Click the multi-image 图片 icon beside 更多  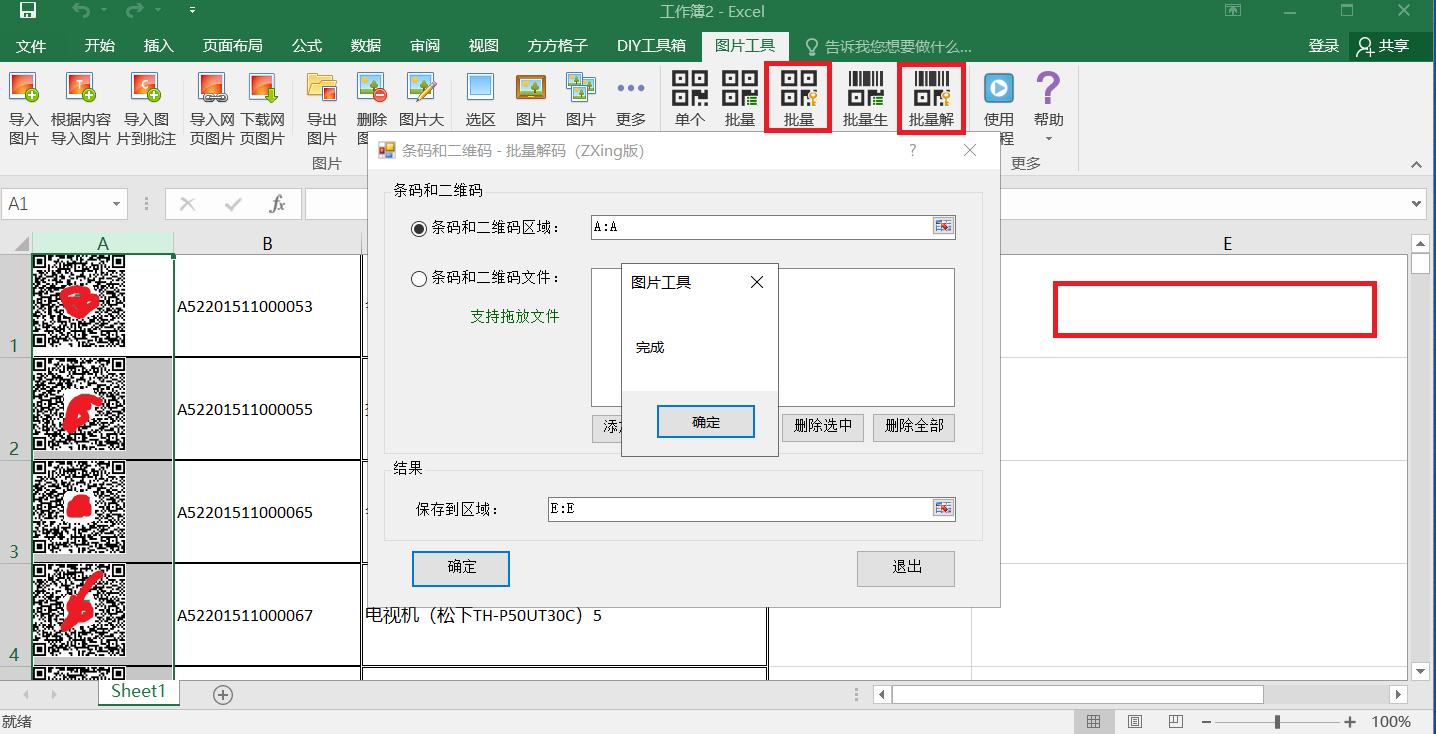tap(581, 88)
